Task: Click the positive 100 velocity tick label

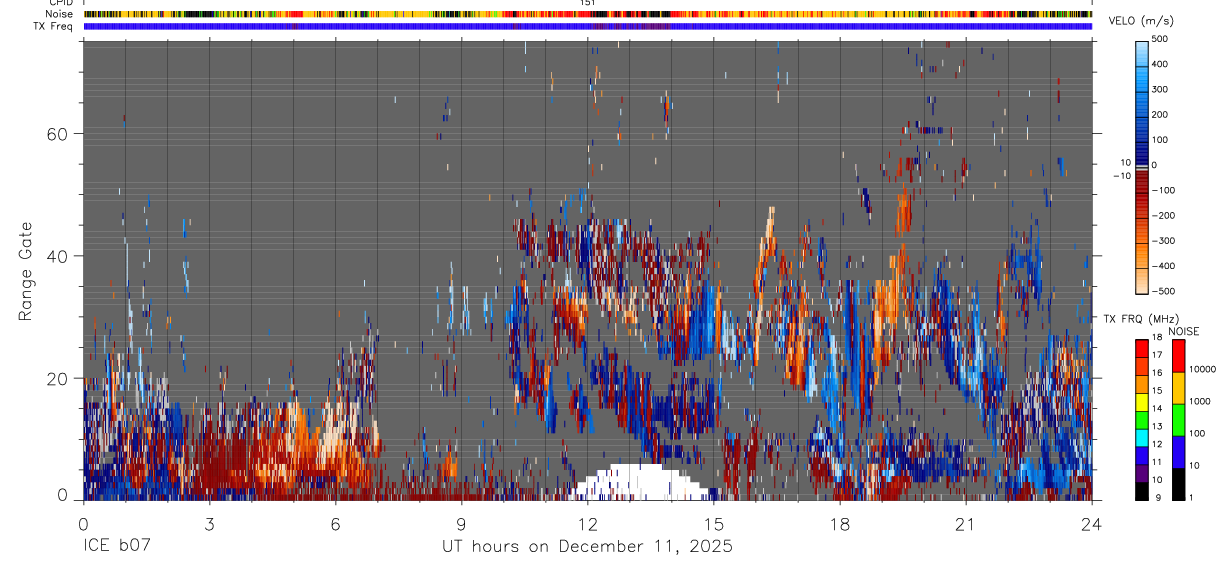Action: point(1161,140)
